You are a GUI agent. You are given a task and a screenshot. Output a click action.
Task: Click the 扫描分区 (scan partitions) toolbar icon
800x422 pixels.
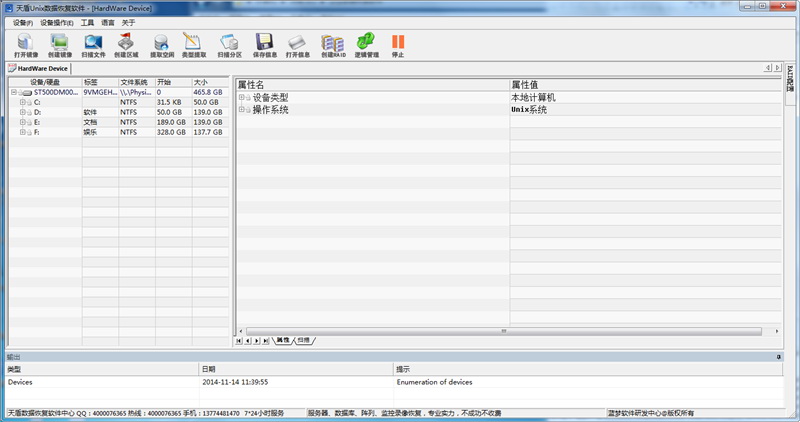[229, 42]
